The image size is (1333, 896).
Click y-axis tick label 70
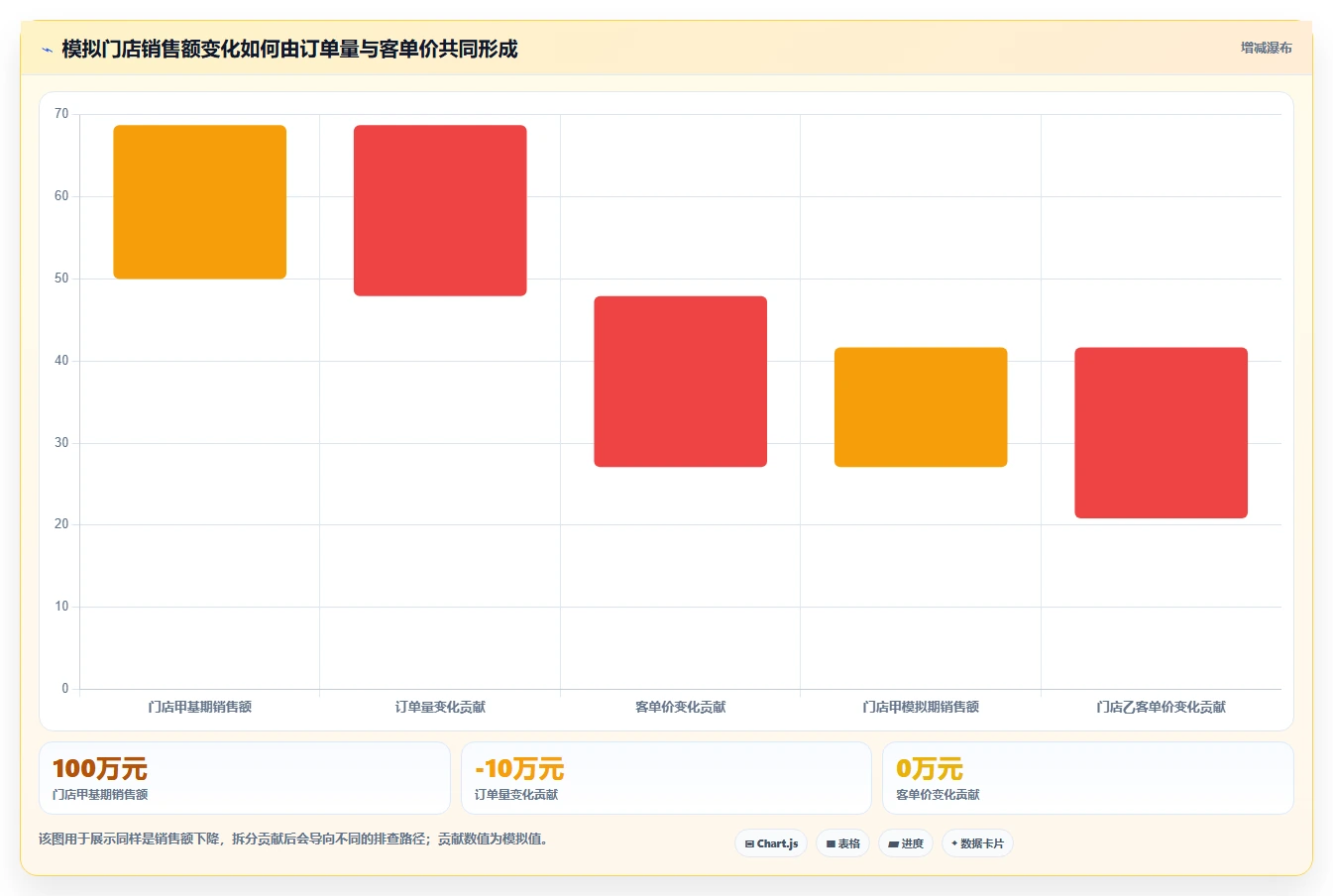pyautogui.click(x=61, y=114)
